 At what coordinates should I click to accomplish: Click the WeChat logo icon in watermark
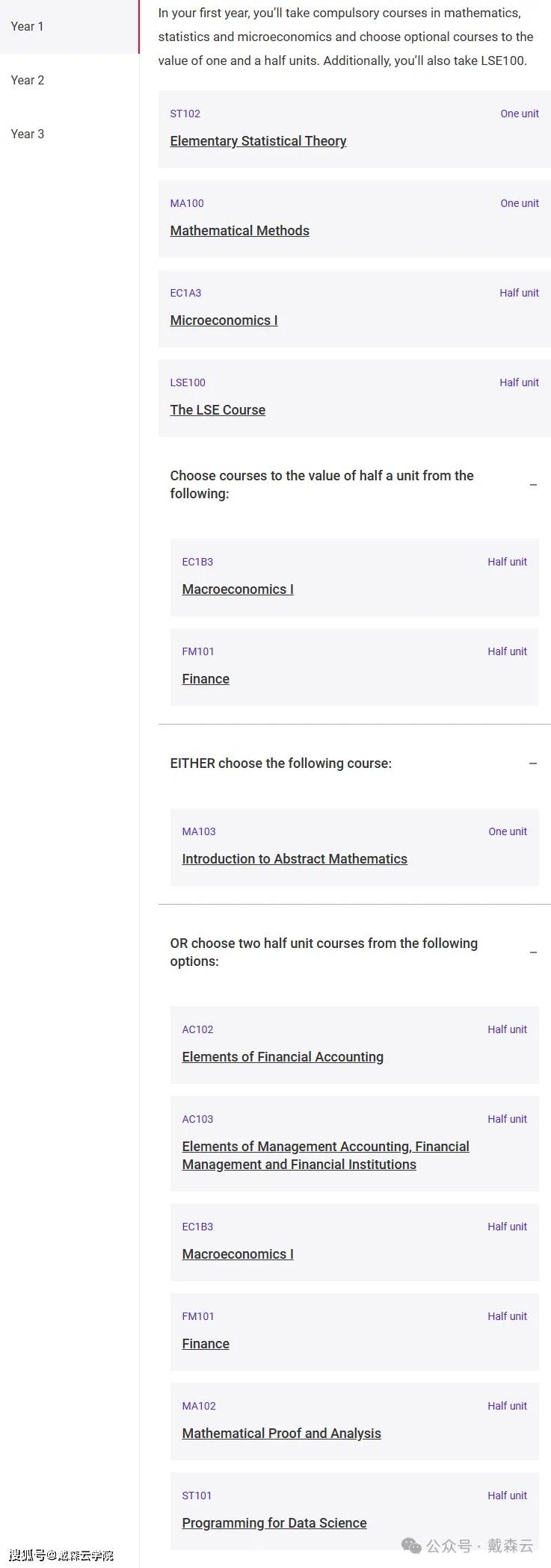411,1546
